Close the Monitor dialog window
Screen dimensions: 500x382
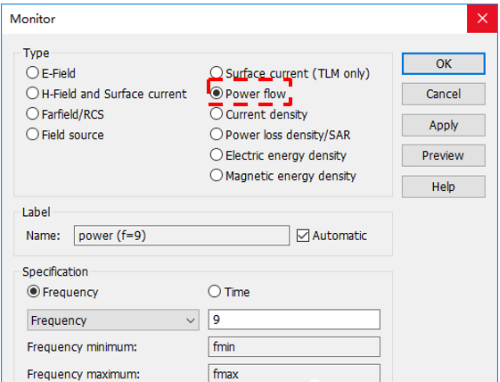click(x=482, y=18)
